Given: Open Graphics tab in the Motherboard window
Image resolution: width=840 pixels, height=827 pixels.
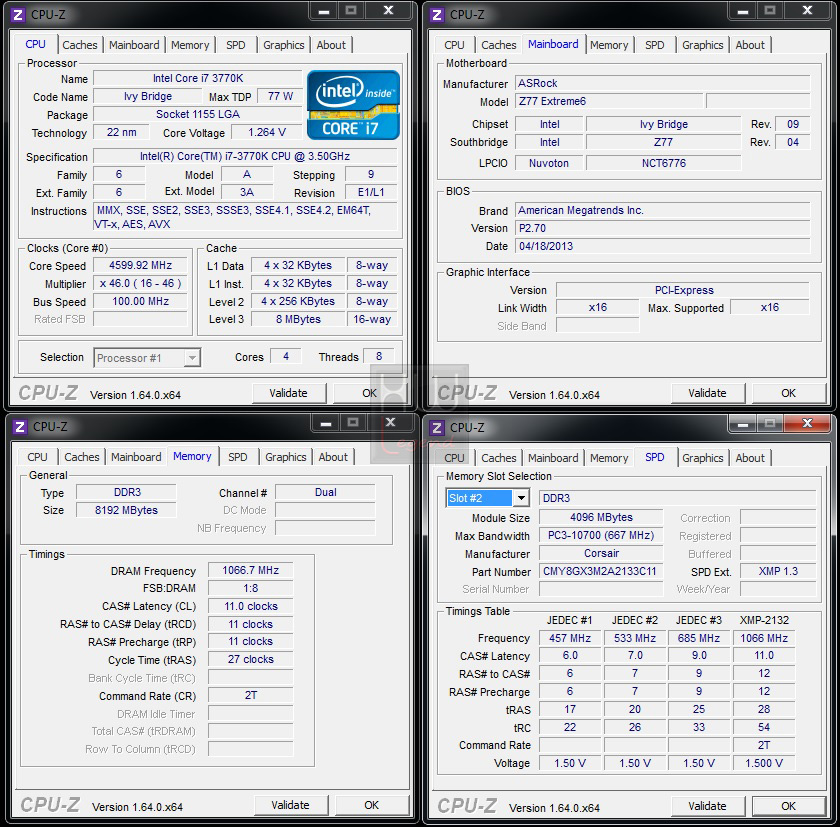Looking at the screenshot, I should click(703, 45).
